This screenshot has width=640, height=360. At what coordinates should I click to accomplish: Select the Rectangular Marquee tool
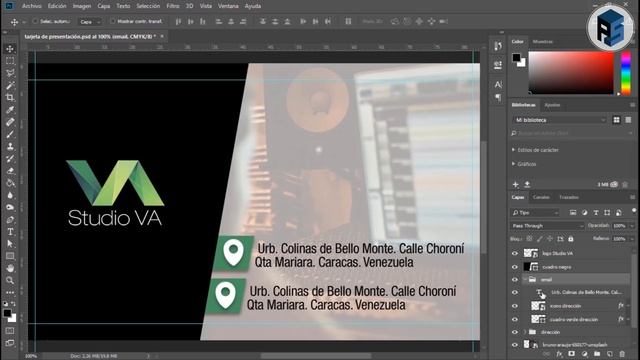(10, 61)
